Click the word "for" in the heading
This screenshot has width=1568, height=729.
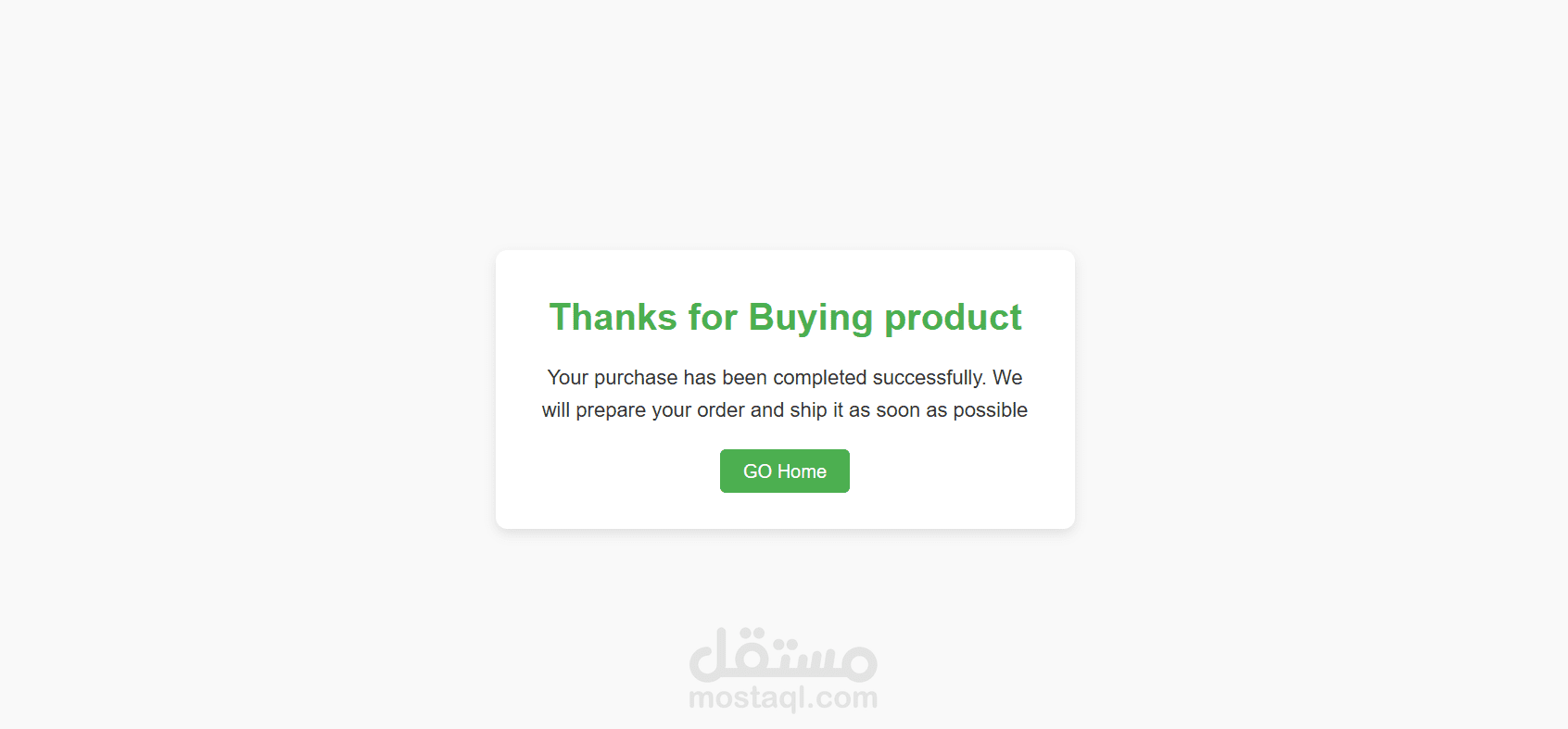pyautogui.click(x=713, y=317)
